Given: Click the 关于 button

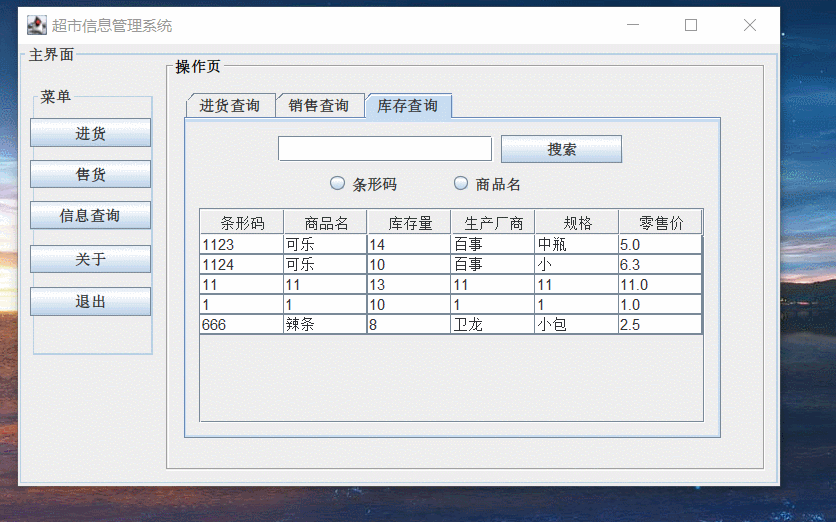Looking at the screenshot, I should tap(91, 259).
